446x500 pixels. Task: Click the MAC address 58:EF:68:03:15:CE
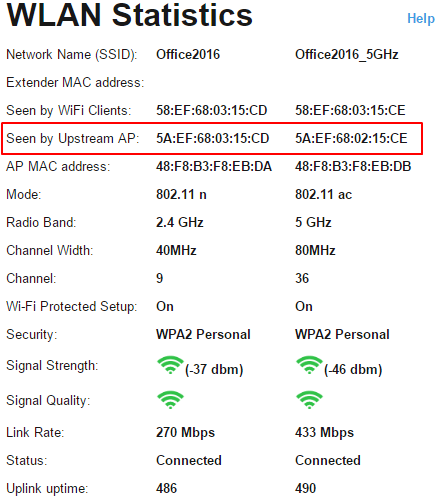pos(350,110)
